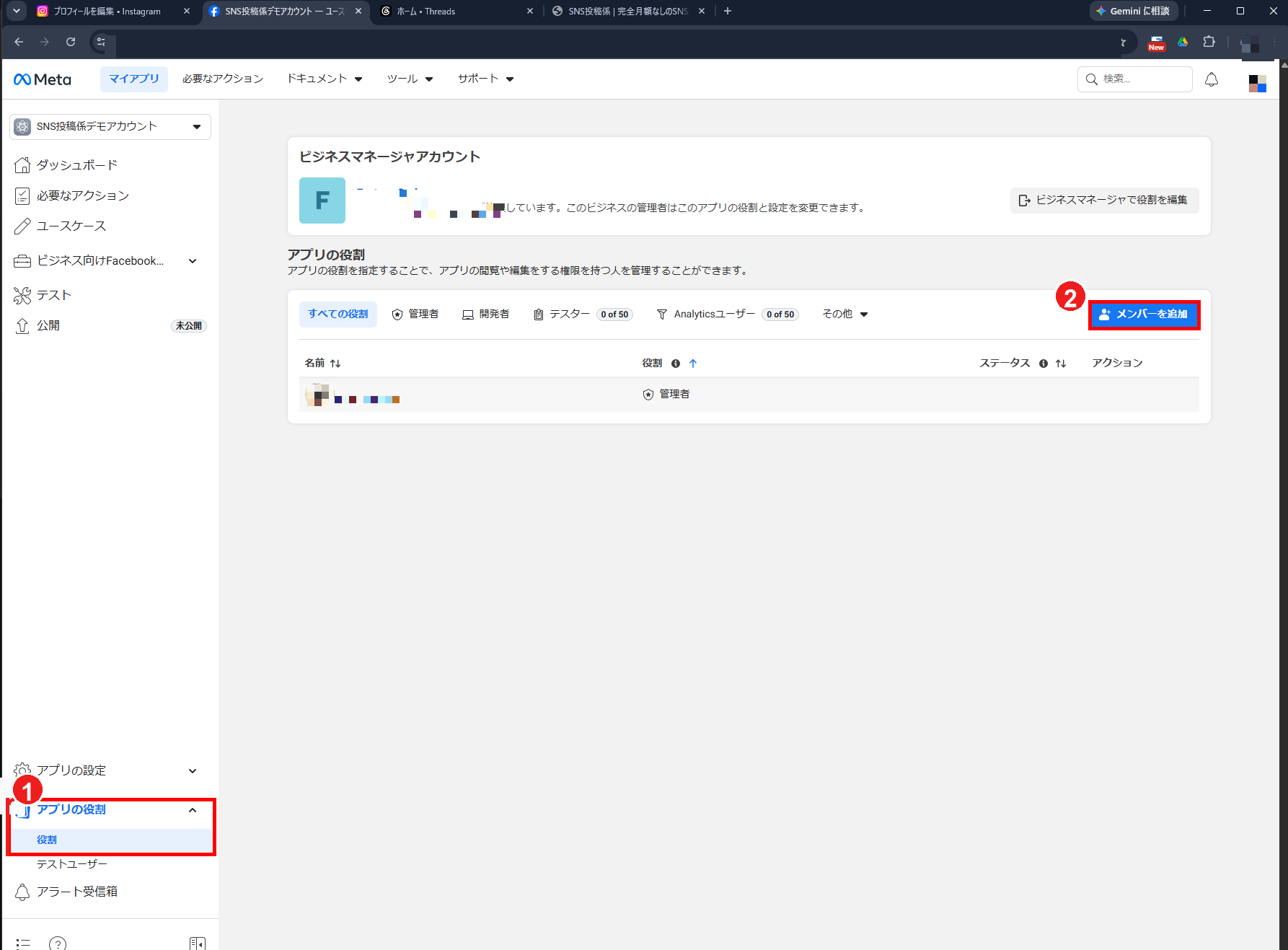The height and width of the screenshot is (950, 1288).
Task: Select the マイアプリ tab
Action: point(134,79)
